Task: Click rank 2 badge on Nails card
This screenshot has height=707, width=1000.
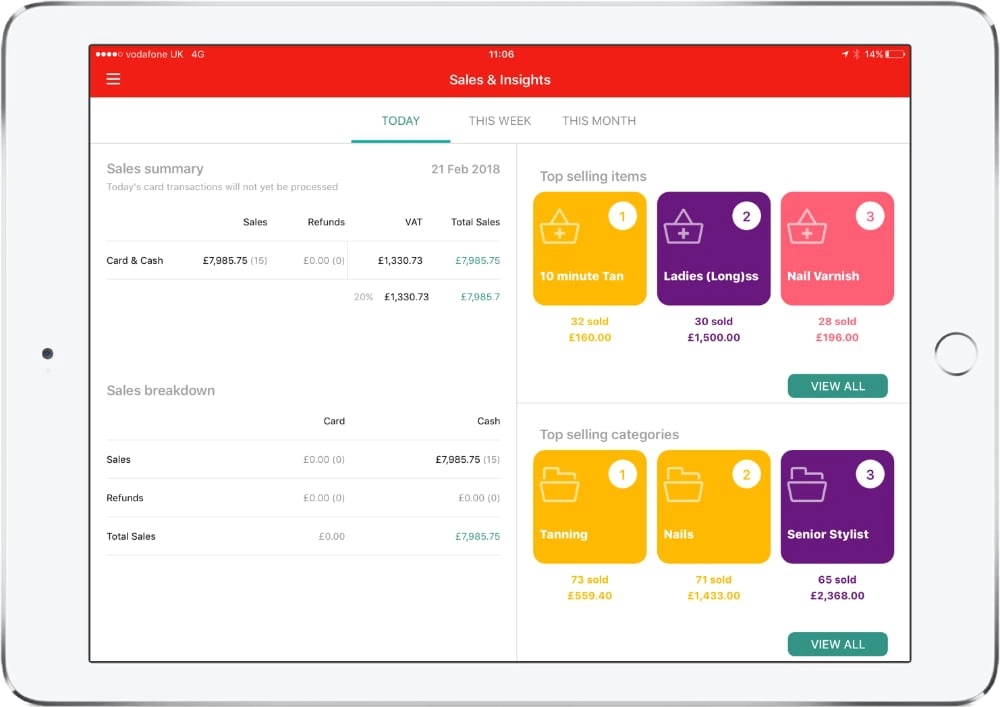Action: point(746,474)
